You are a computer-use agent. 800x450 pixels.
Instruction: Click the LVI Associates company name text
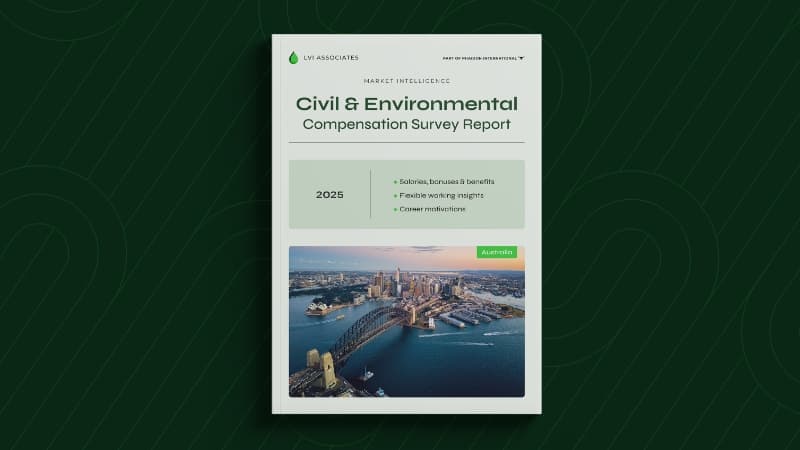[x=331, y=58]
